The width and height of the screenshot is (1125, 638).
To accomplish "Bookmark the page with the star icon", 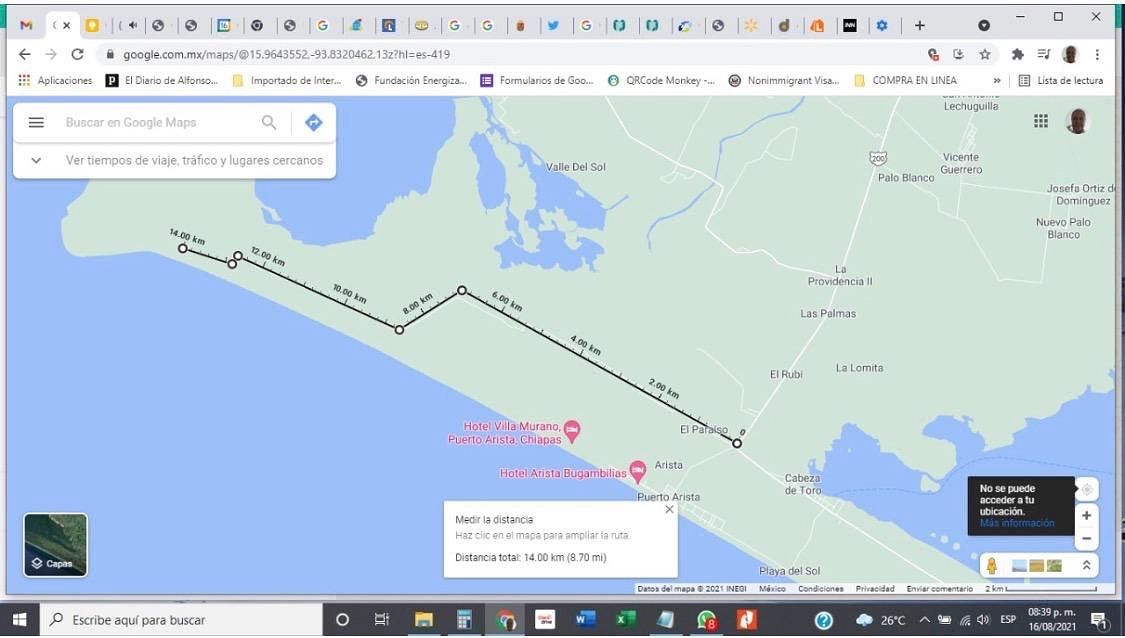I will [985, 55].
